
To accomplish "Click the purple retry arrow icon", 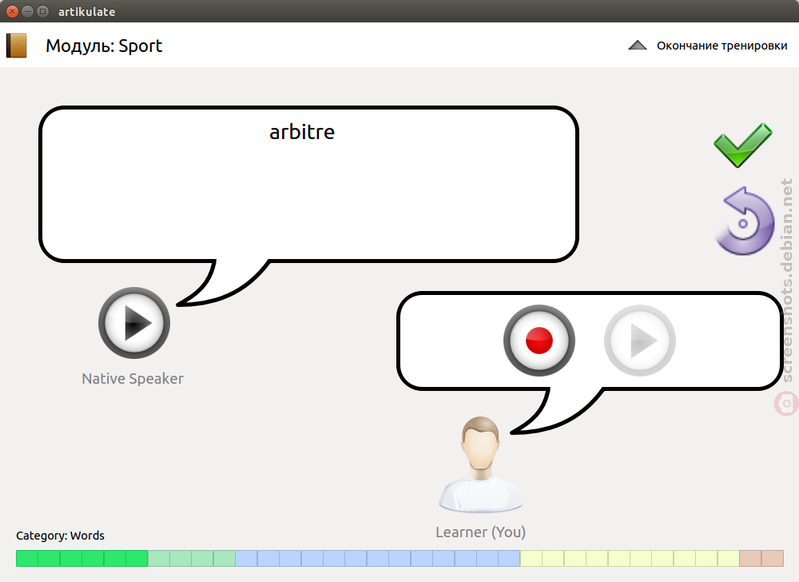I will point(745,221).
